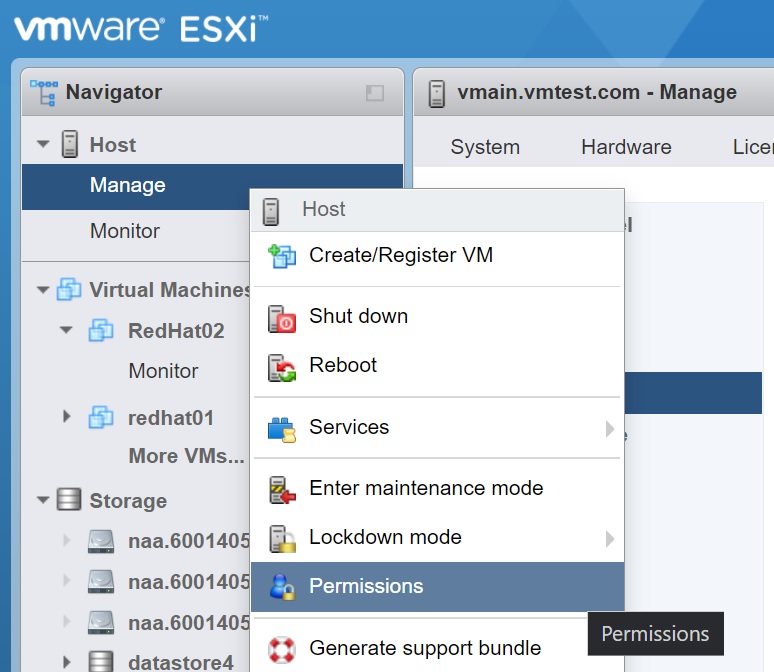Screen dimensions: 774x672
Task: Click the Create/Register VM icon
Action: (282, 256)
